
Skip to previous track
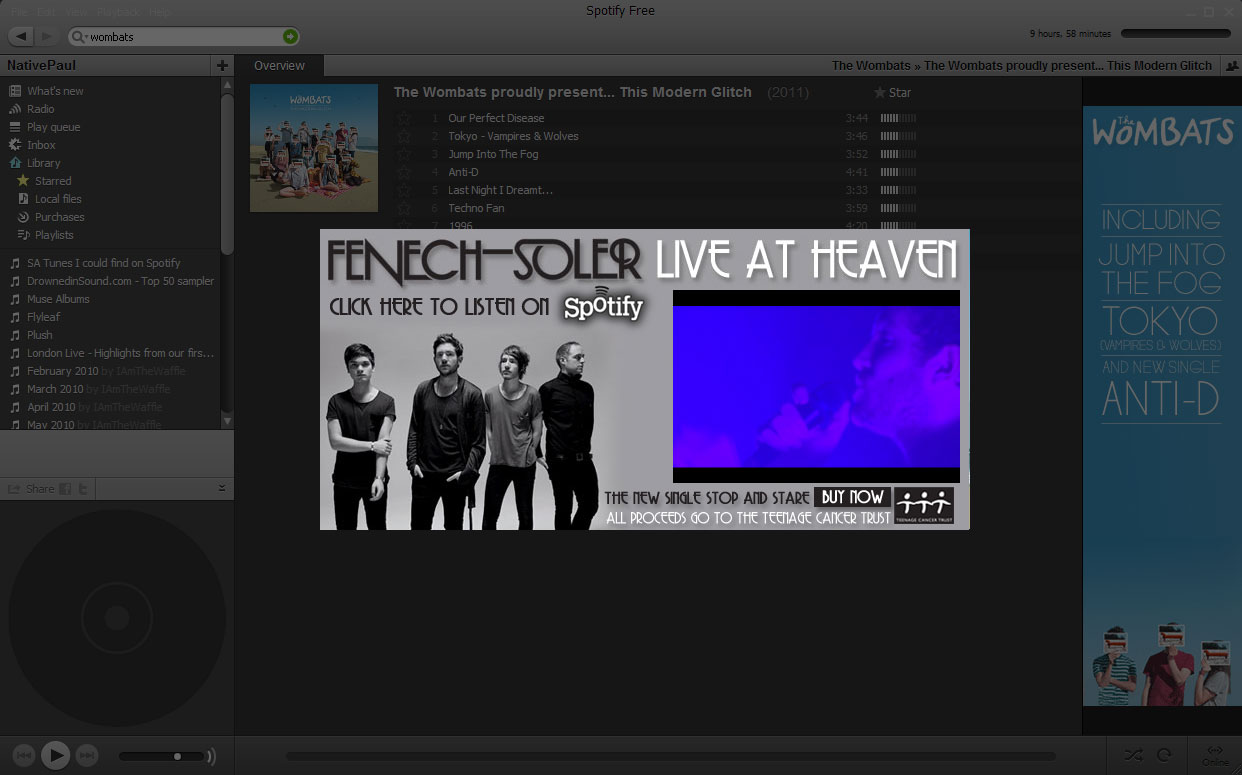pyautogui.click(x=24, y=755)
